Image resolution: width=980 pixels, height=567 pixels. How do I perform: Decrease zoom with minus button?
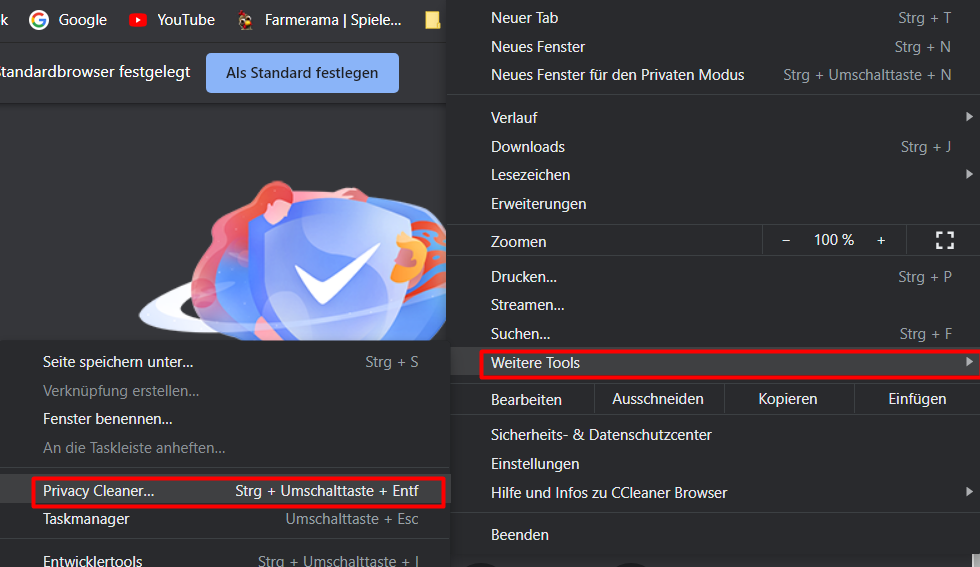click(786, 241)
